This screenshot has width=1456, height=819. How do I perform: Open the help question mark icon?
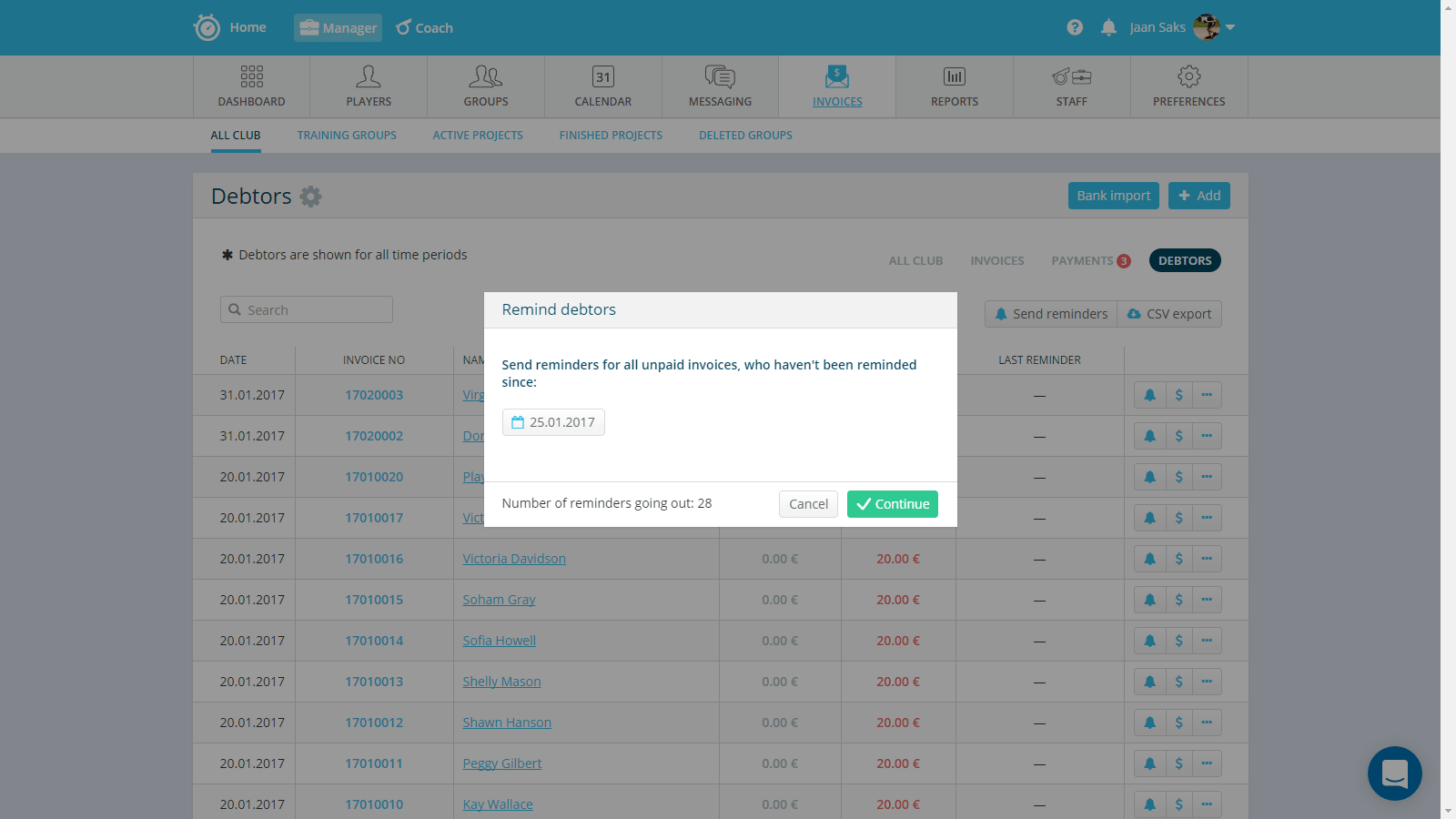[x=1075, y=27]
